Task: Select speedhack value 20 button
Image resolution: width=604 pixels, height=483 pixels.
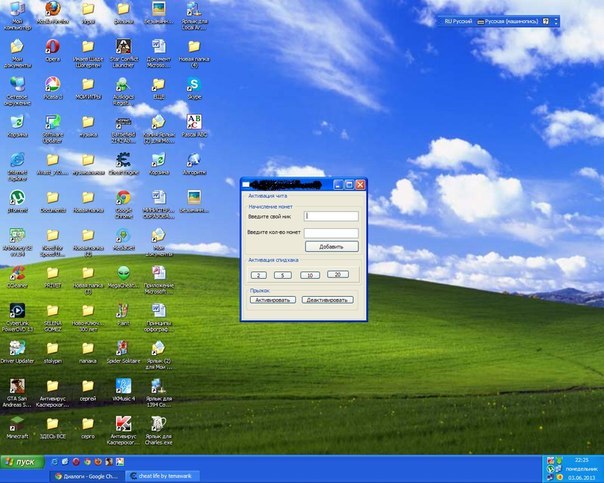Action: point(338,274)
